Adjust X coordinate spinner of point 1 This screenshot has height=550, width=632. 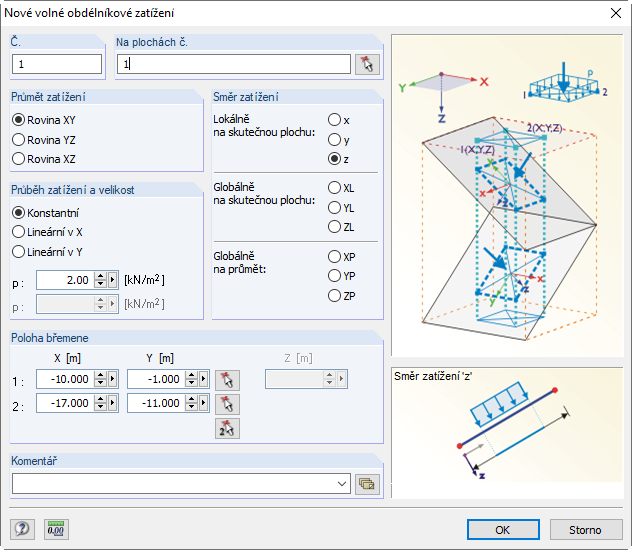[100, 379]
